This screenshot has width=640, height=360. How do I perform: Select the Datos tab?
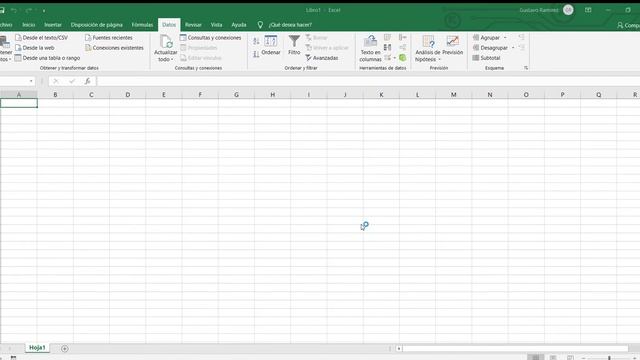[169, 25]
